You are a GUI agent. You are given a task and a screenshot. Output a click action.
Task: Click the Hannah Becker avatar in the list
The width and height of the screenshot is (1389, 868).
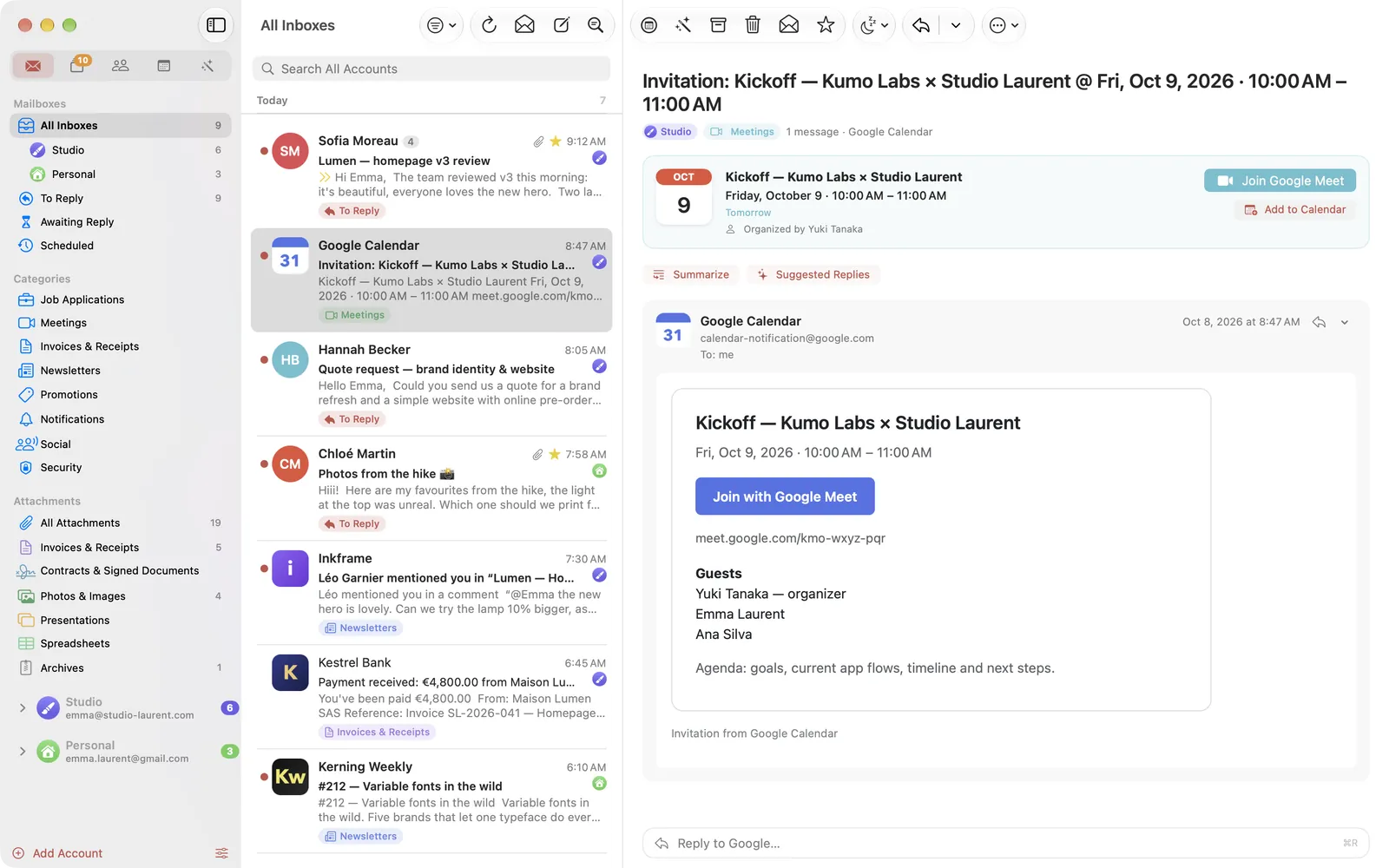click(290, 360)
